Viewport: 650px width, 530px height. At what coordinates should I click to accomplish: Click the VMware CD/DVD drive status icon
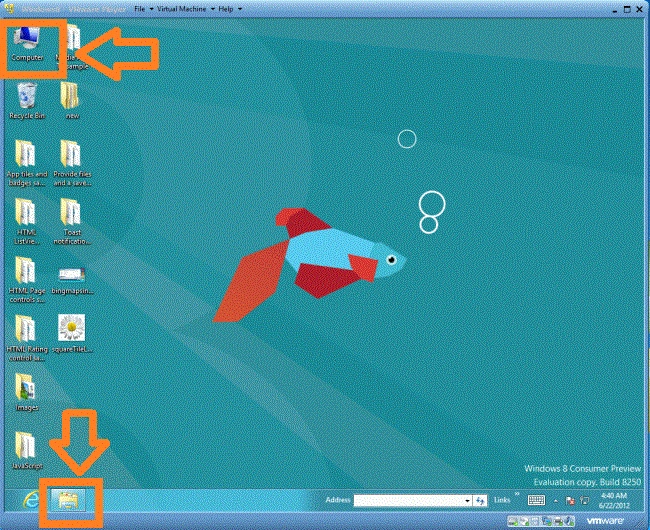pyautogui.click(x=524, y=521)
